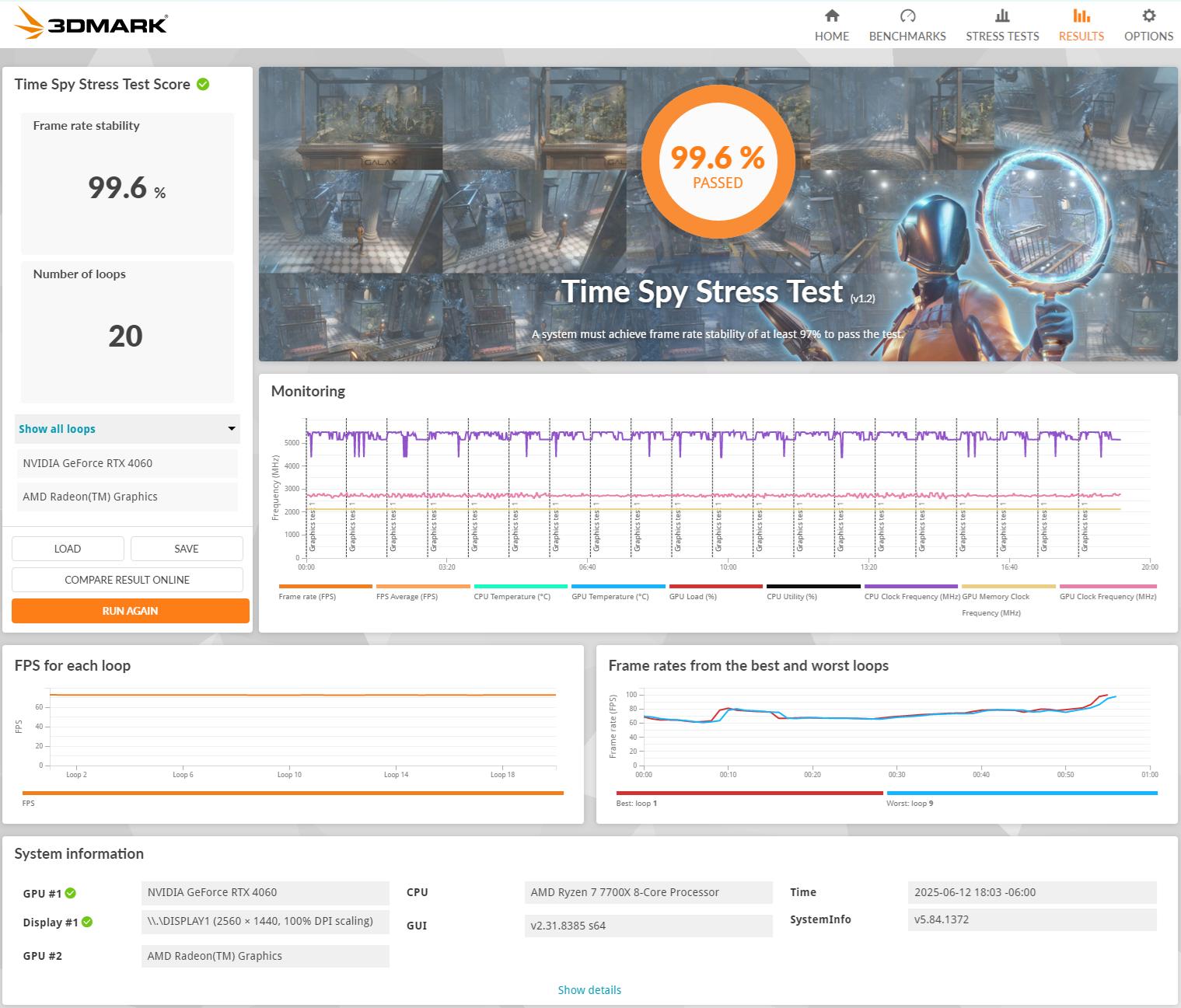The height and width of the screenshot is (1008, 1181).
Task: Go to the BENCHMARKS tab label
Action: click(x=907, y=36)
